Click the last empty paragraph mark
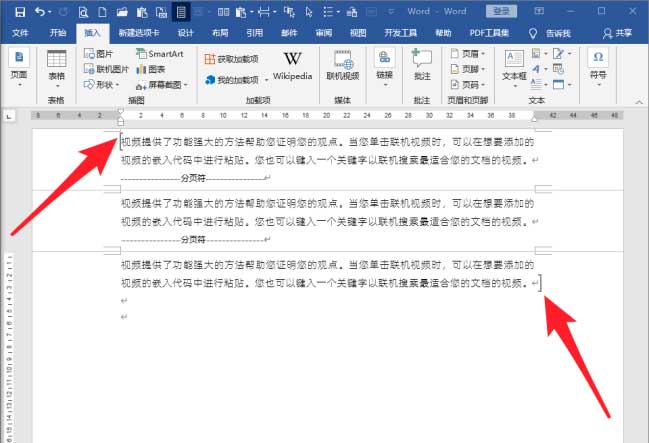The image size is (649, 443). [x=124, y=317]
